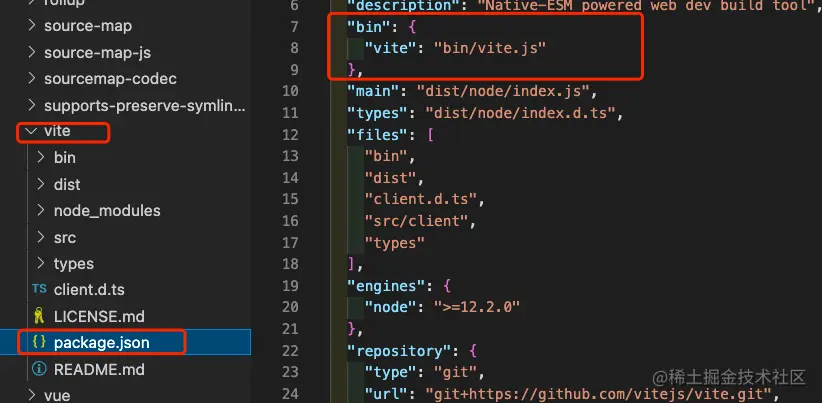Click the info icon beside README.md

(x=39, y=369)
